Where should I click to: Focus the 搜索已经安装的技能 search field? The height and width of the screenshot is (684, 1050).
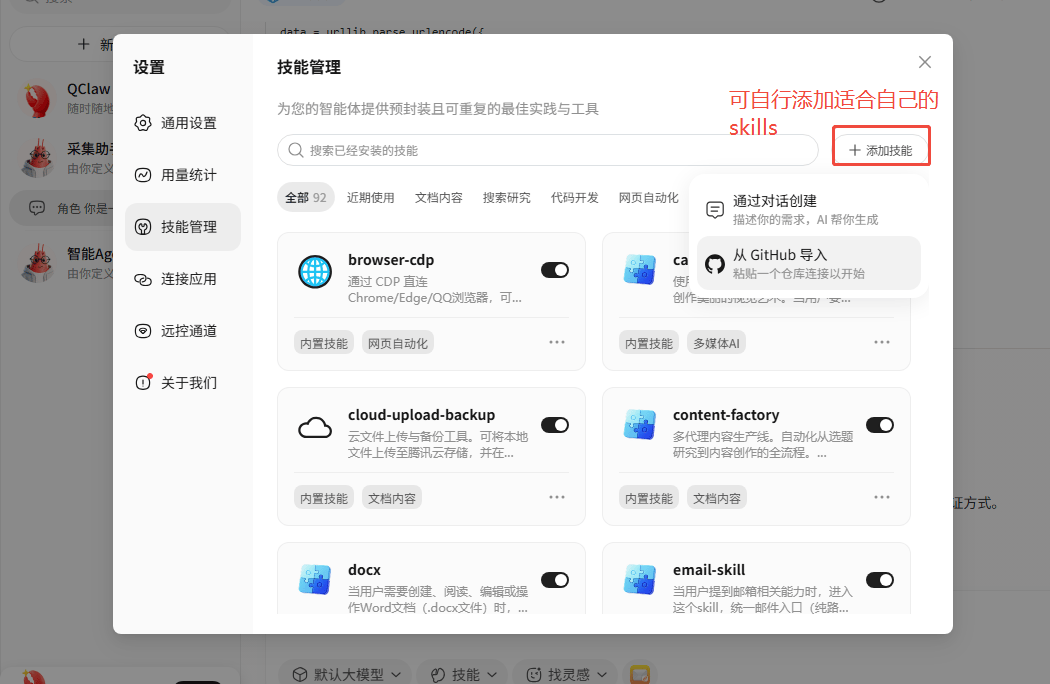(547, 150)
